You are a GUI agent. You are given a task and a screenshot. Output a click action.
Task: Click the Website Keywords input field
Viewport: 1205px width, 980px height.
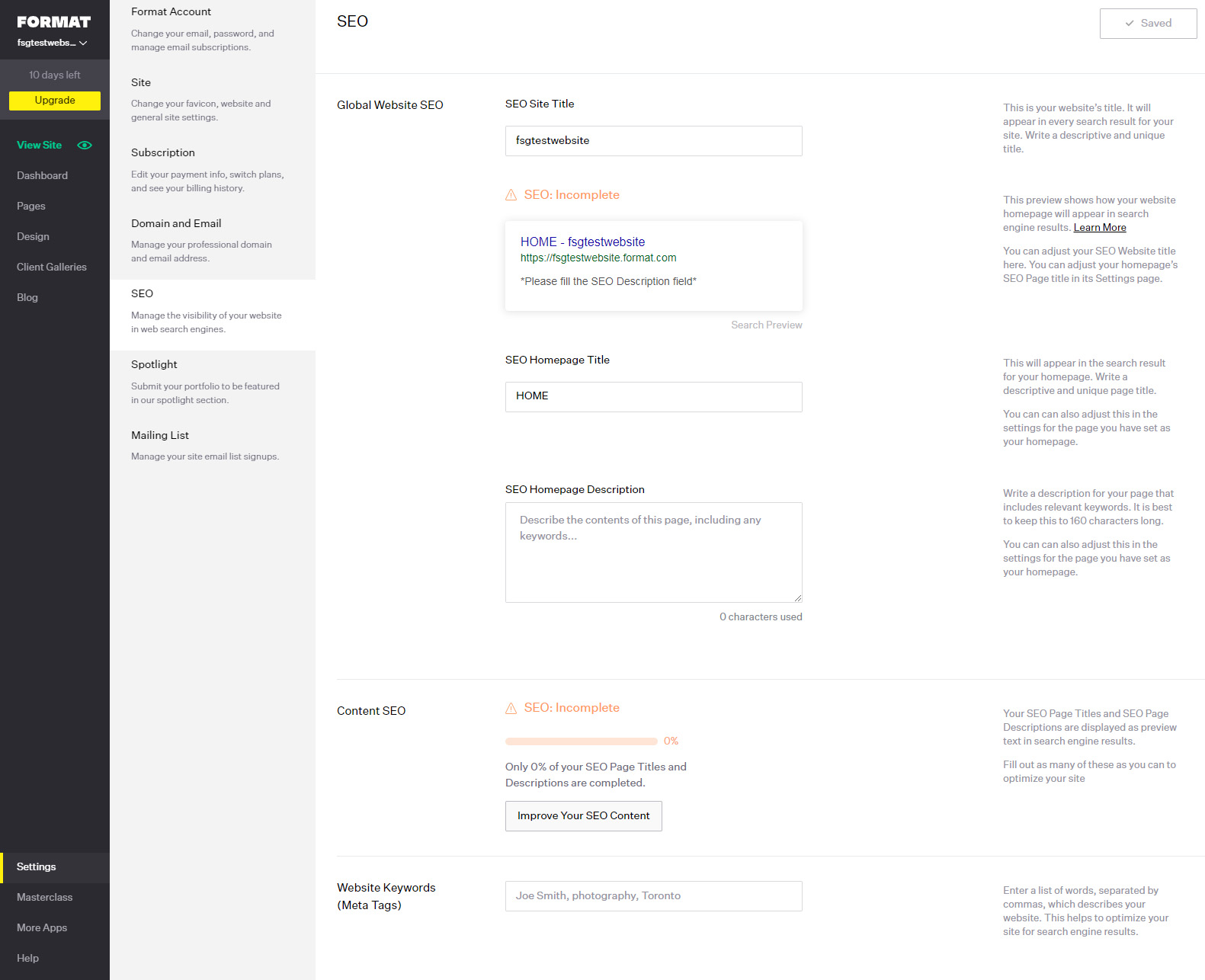pos(653,896)
